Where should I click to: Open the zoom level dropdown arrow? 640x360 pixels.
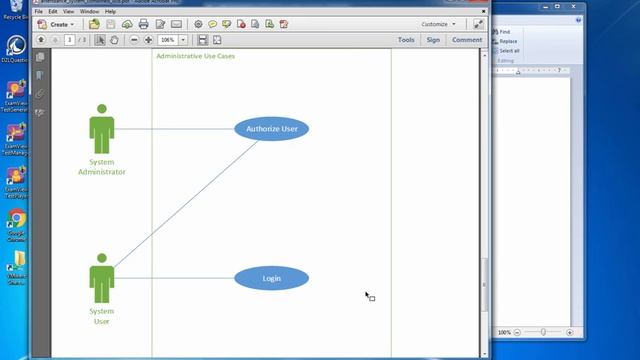(x=183, y=40)
